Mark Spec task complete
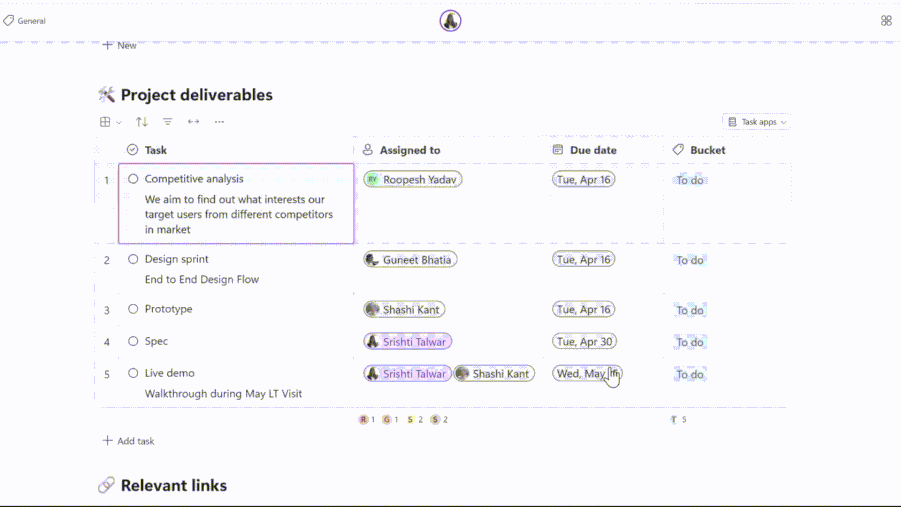Viewport: 901px width, 507px height. [x=133, y=341]
